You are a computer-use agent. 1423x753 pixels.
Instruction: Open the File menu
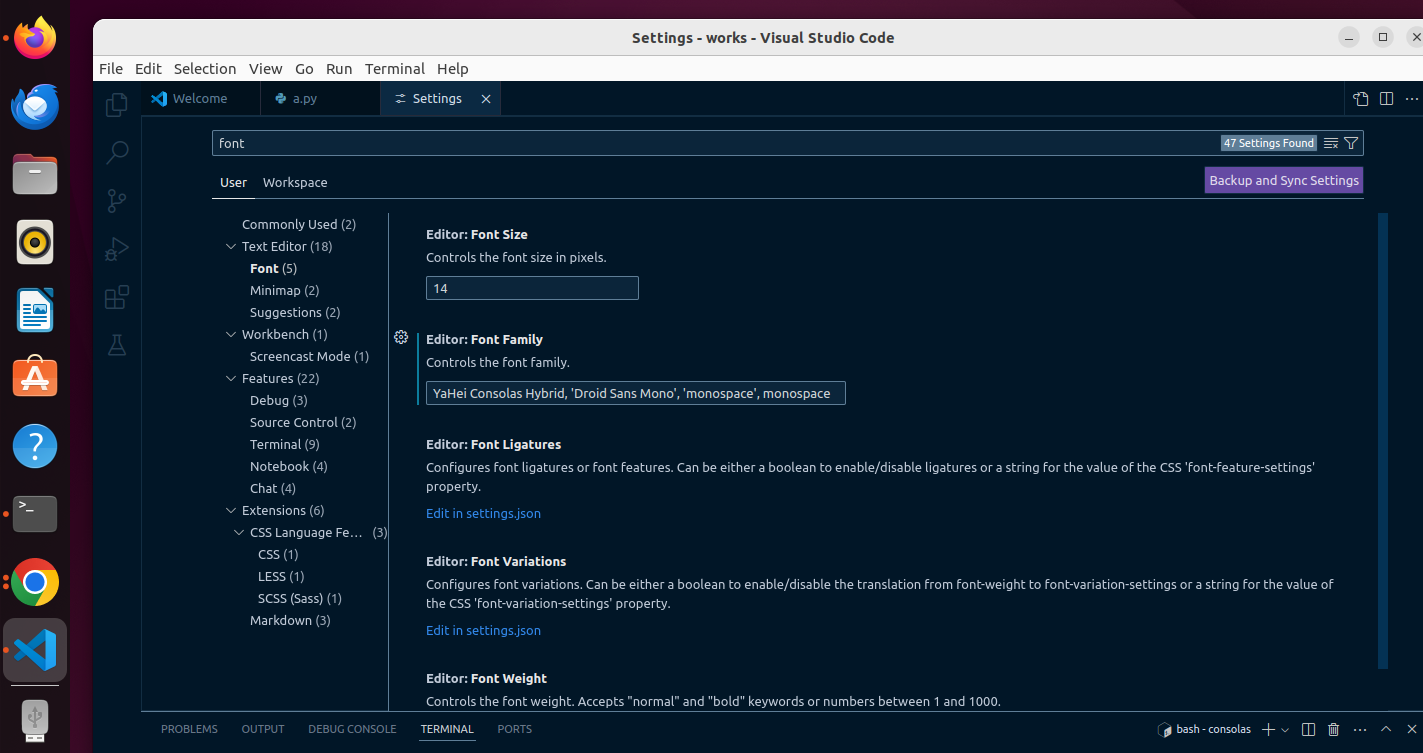point(111,69)
